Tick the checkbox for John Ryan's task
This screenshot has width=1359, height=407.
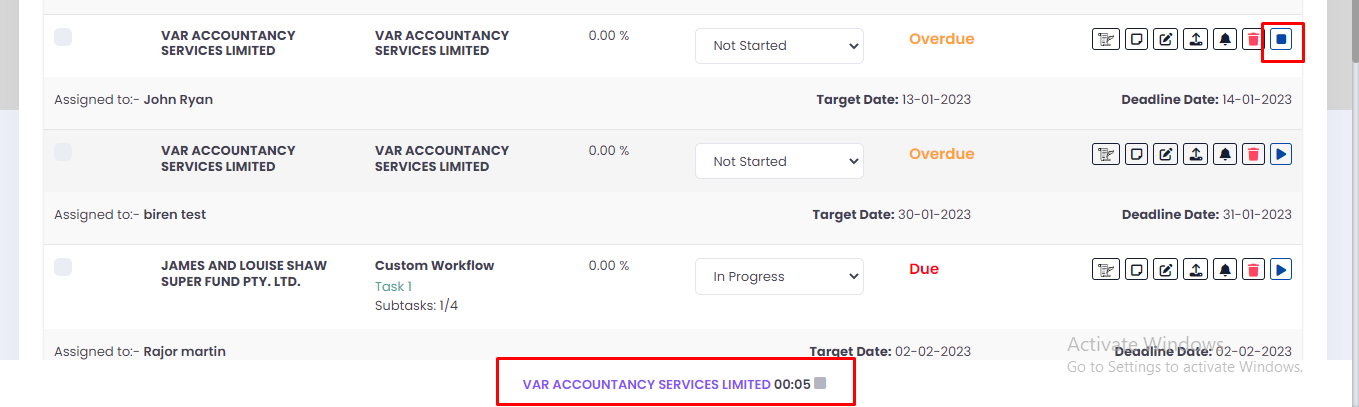click(x=63, y=37)
